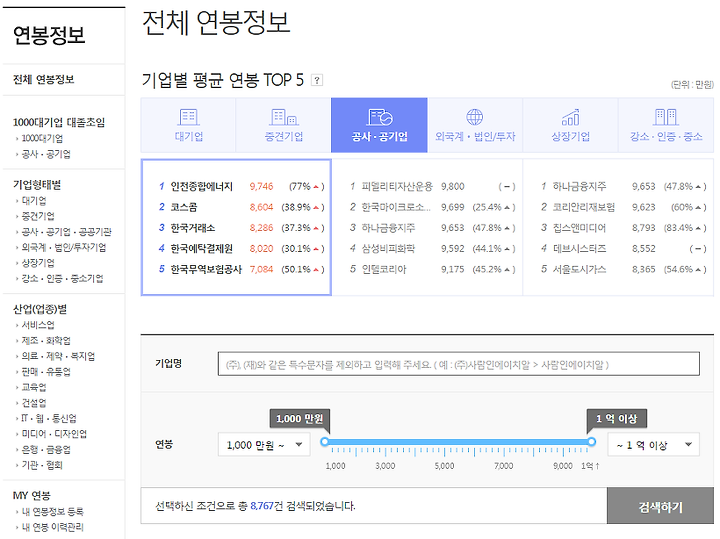The width and height of the screenshot is (720, 539).
Task: Switch to the 상장기업 tab label
Action: pos(570,136)
